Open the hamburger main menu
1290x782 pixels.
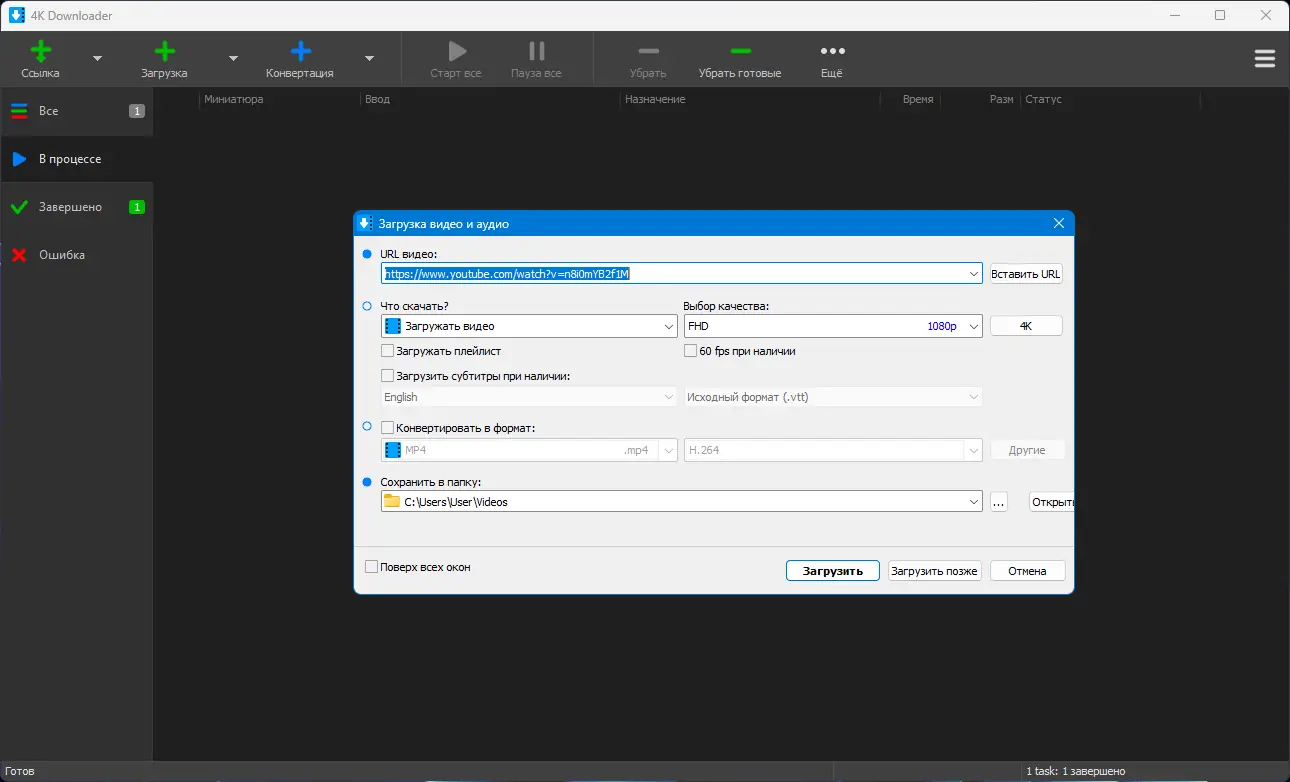[x=1264, y=59]
